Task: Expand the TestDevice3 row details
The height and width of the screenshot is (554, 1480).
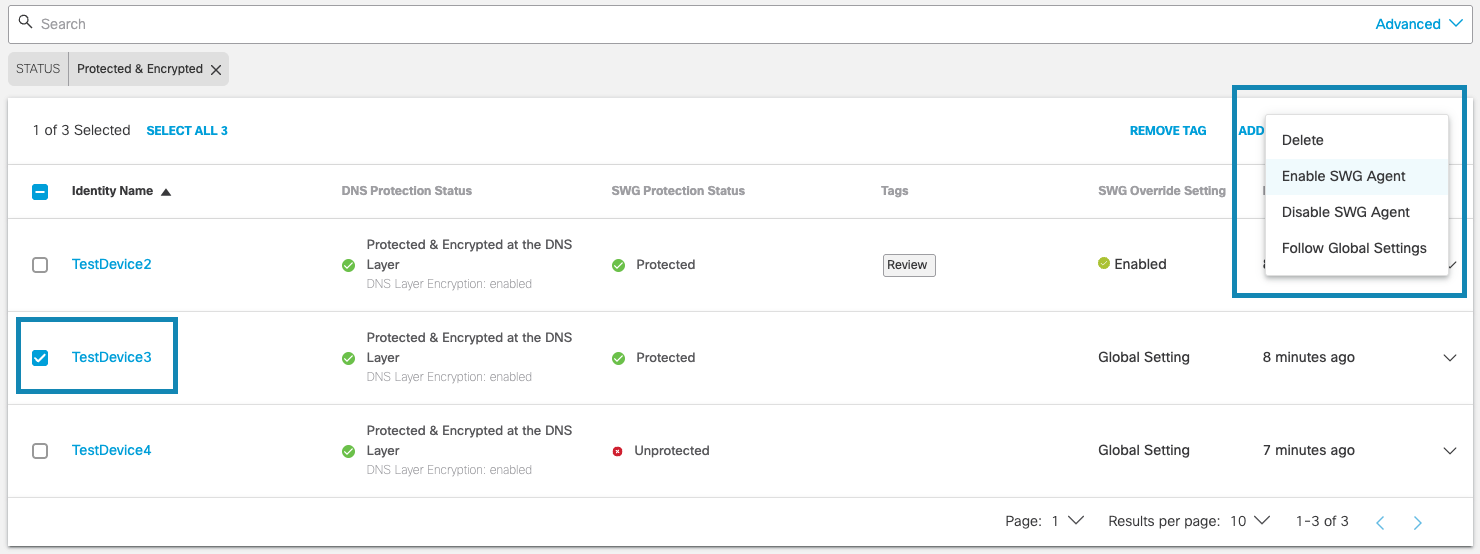Action: click(1450, 358)
